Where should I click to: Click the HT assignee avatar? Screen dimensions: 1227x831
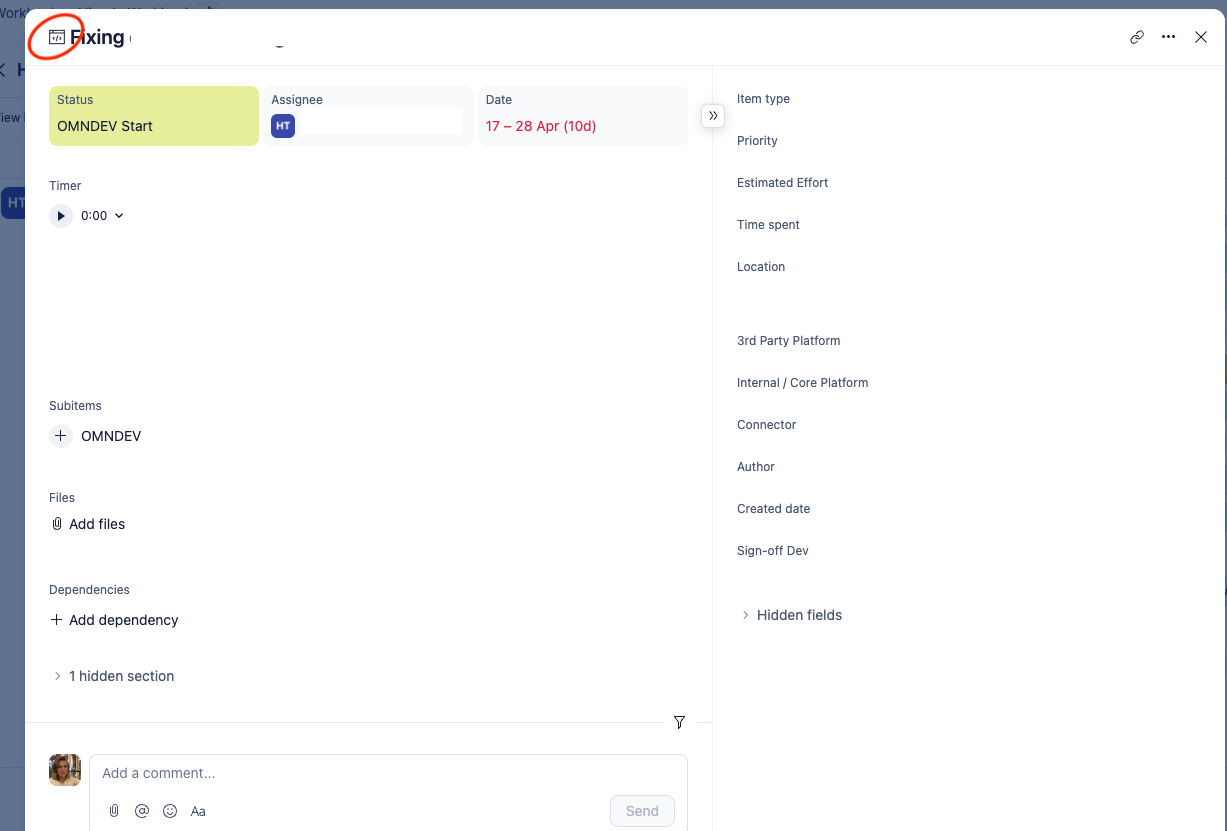(x=283, y=126)
